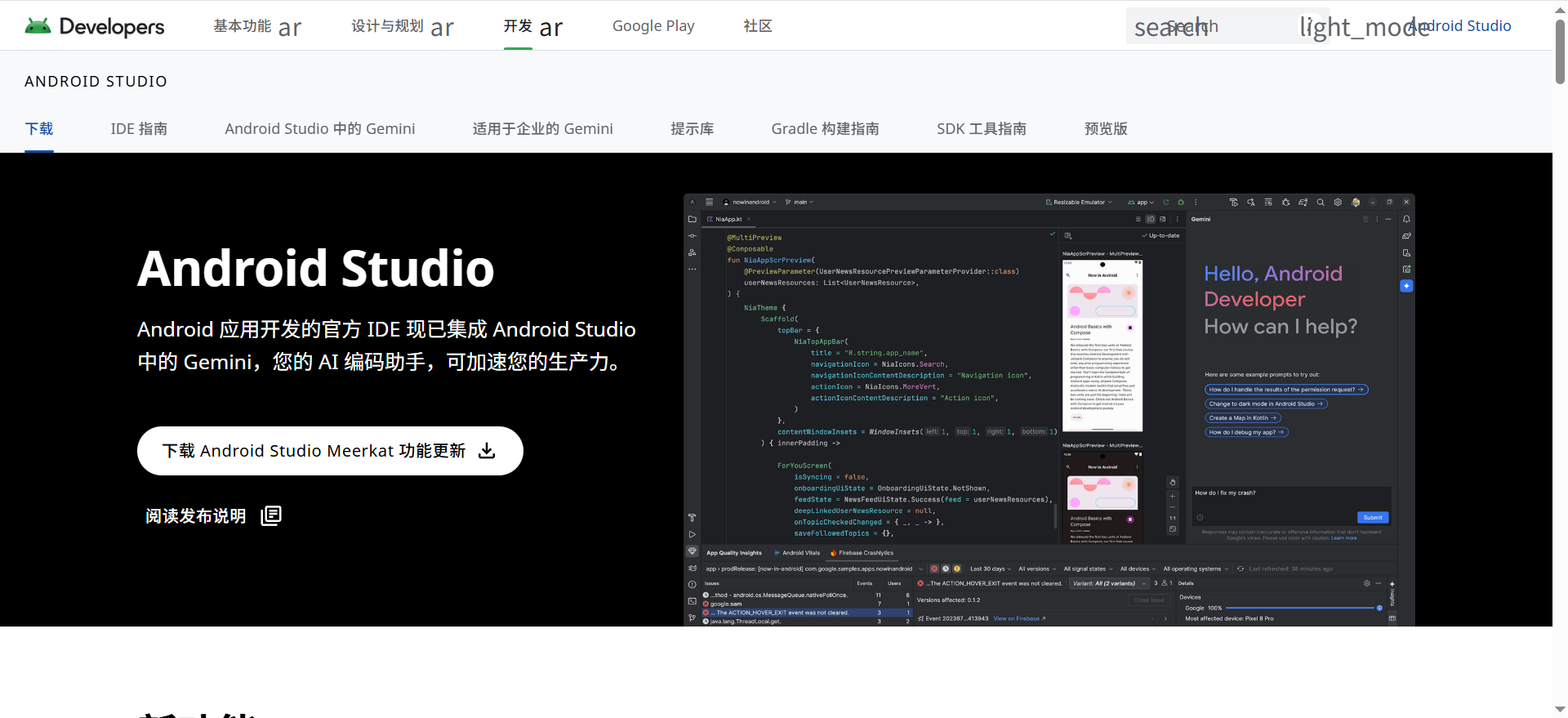Open the 设计与规划 navigation item
This screenshot has width=1568, height=718.
pos(387,26)
